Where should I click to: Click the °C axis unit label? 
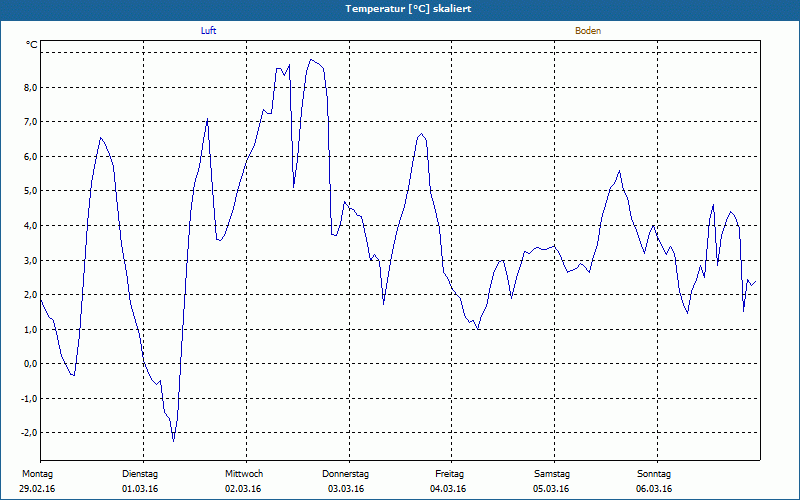pos(32,45)
